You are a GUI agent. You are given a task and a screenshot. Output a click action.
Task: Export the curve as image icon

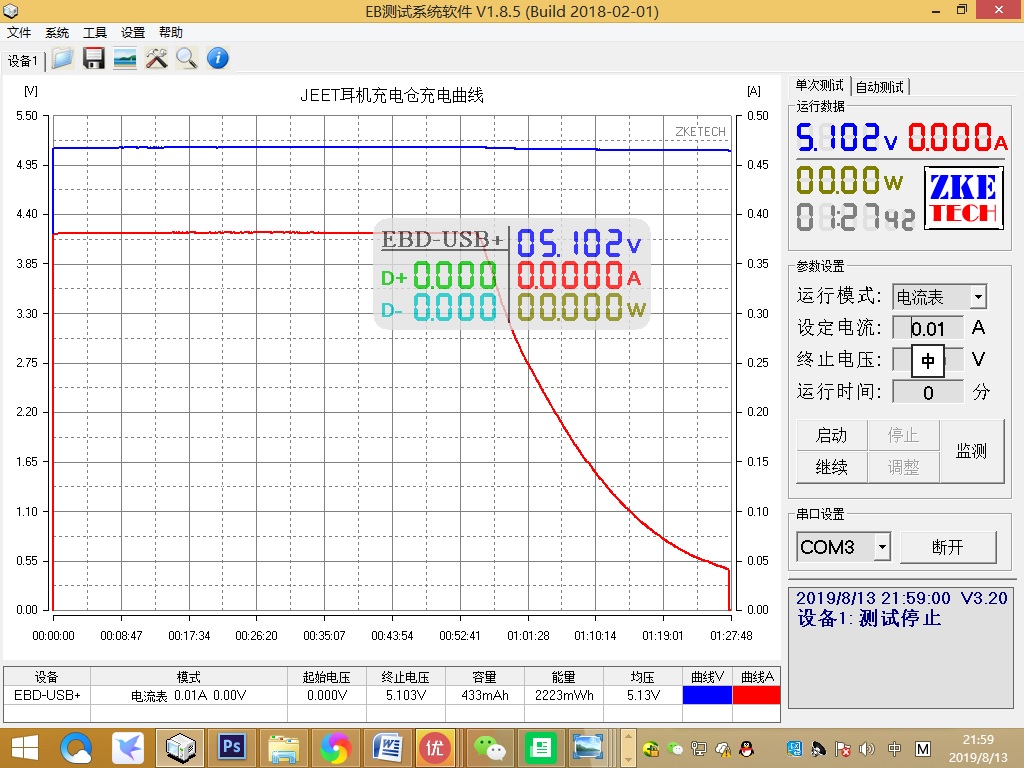point(125,59)
